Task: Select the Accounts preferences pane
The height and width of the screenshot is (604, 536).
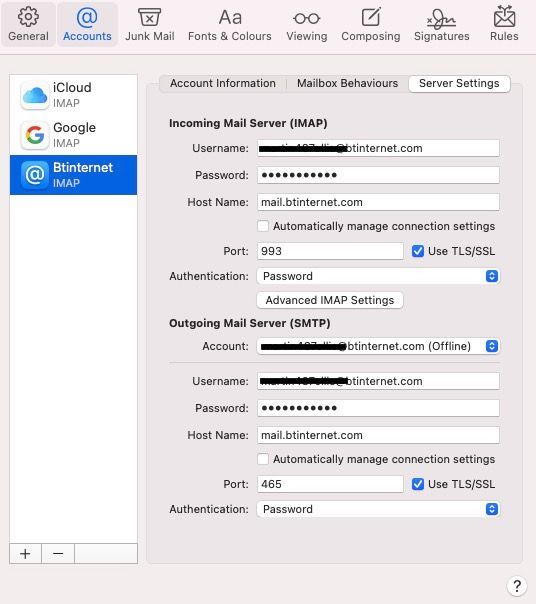Action: pos(87,24)
